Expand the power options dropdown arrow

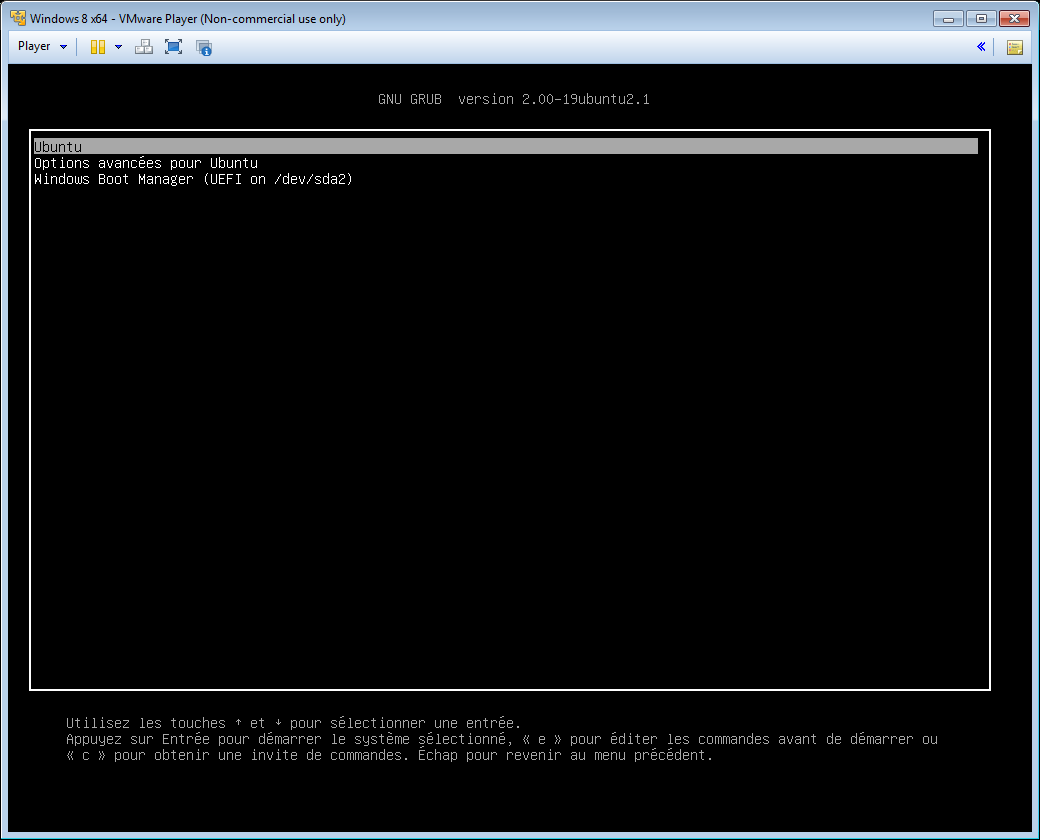pyautogui.click(x=119, y=47)
